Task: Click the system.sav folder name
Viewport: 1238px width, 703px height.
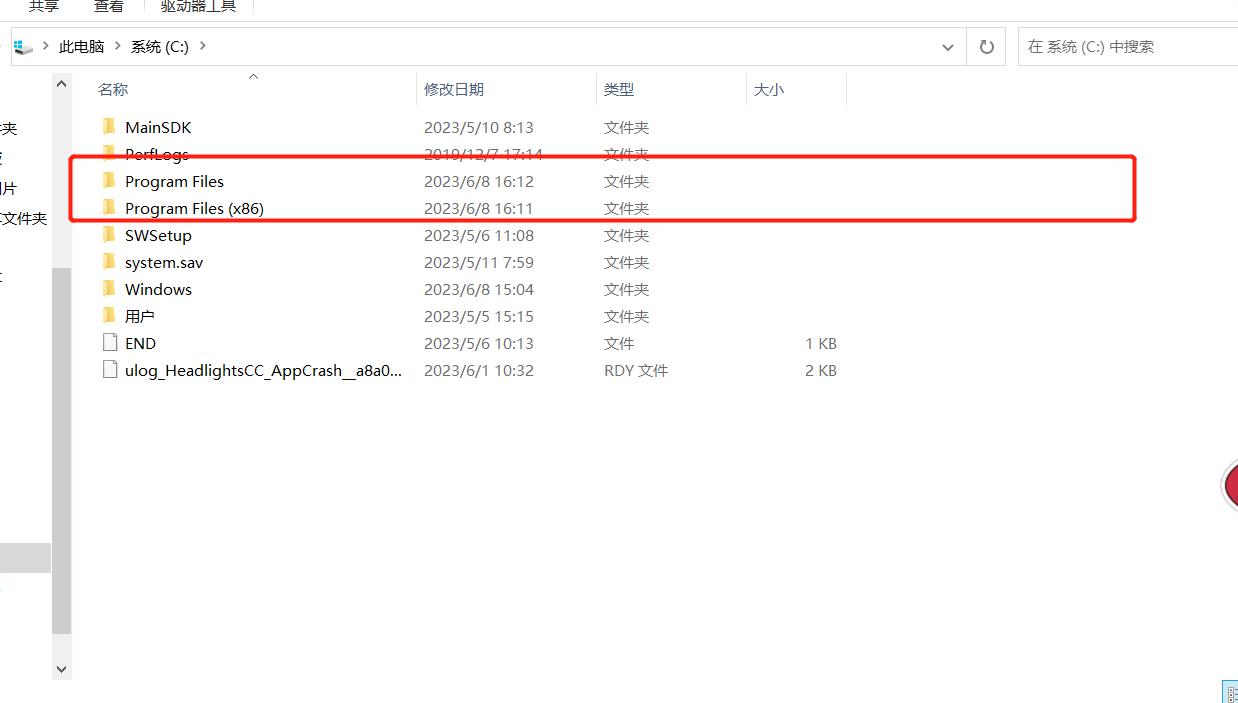Action: pos(164,263)
